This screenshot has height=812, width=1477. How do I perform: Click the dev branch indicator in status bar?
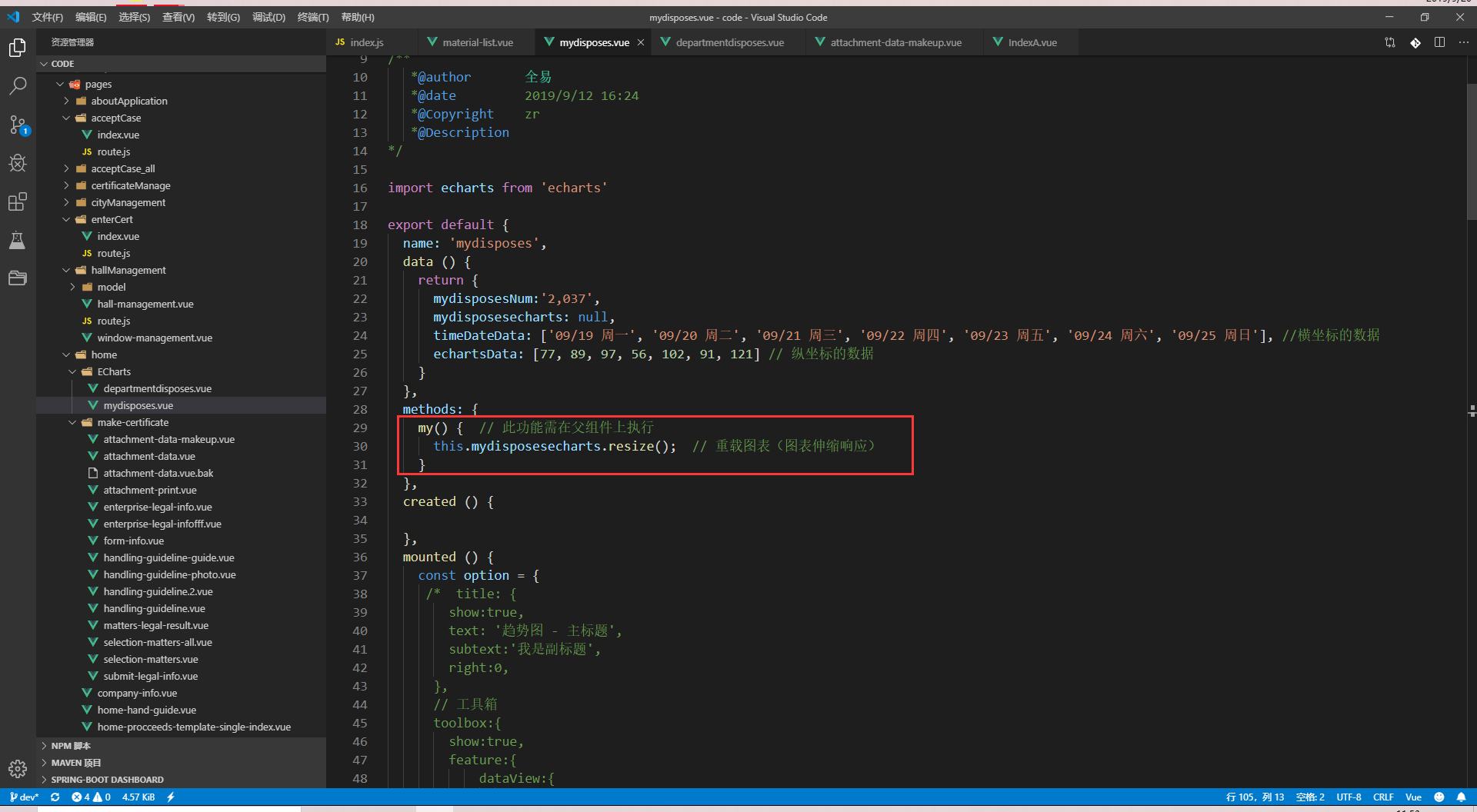coord(24,797)
